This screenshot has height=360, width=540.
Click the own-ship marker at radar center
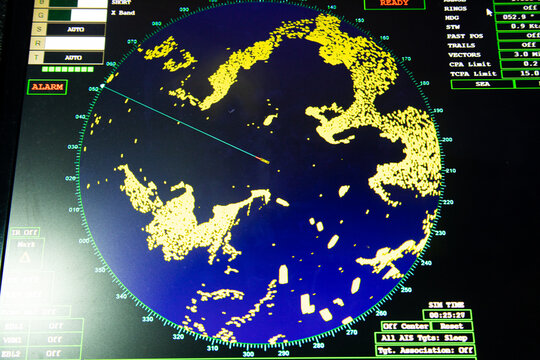(x=262, y=160)
